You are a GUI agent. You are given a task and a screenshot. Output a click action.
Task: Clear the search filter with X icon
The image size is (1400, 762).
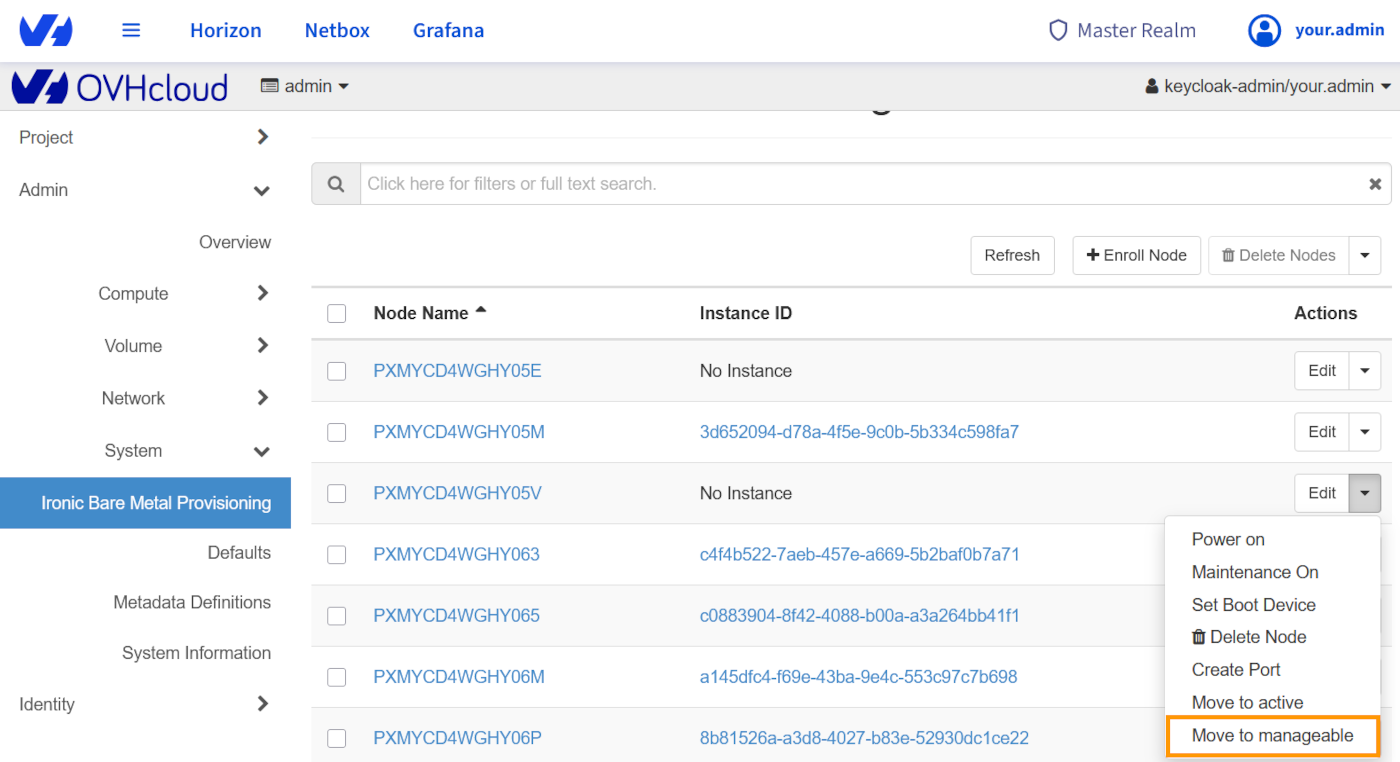[1375, 184]
